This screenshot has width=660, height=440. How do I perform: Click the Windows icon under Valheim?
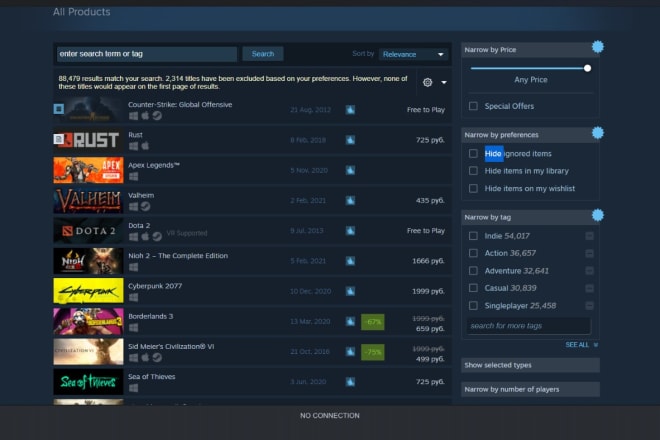tap(133, 206)
